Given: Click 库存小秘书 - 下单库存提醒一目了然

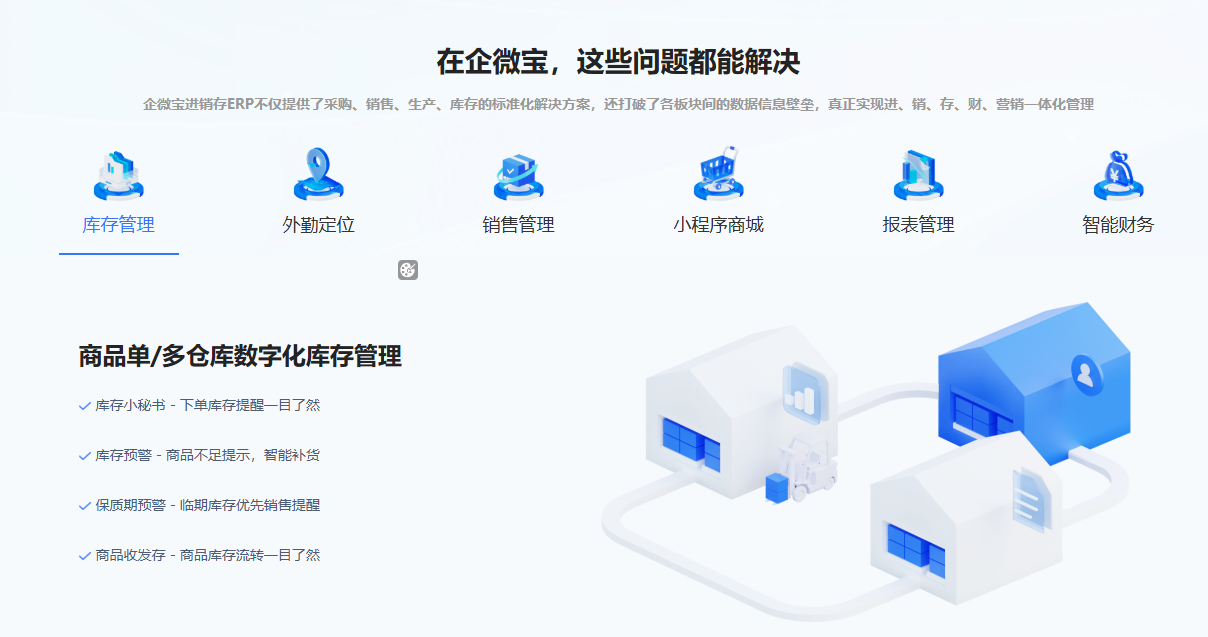Looking at the screenshot, I should (x=208, y=405).
